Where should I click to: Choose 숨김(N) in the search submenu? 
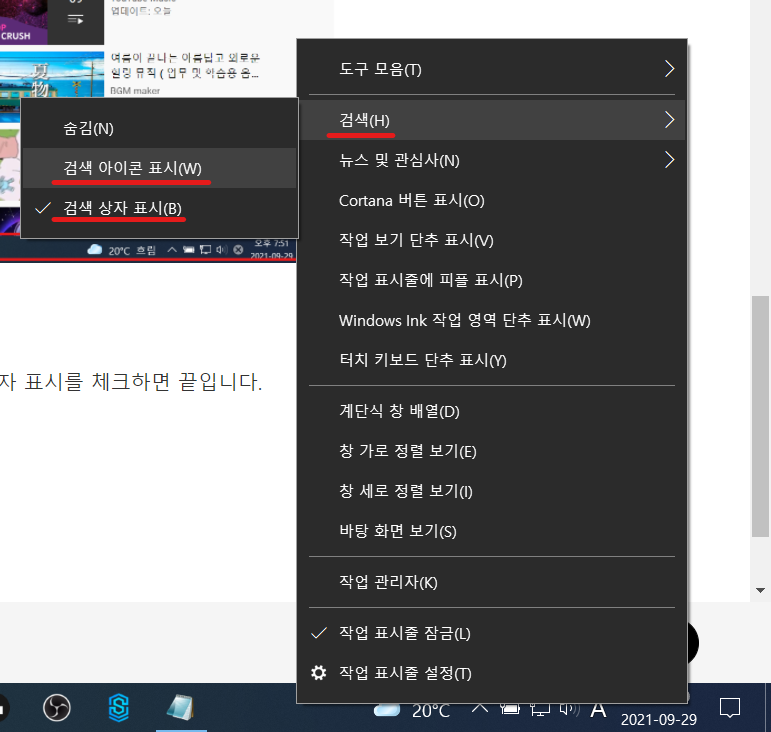tap(159, 128)
